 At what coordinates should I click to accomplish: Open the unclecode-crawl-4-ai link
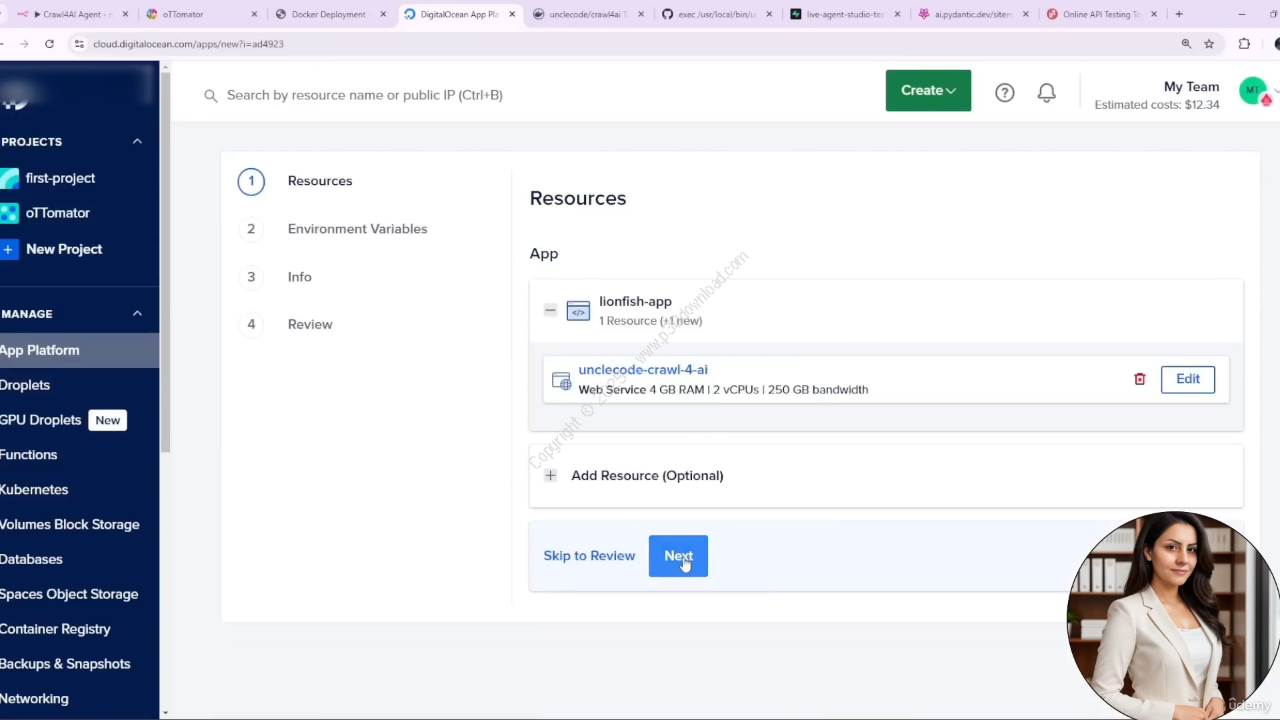coord(643,370)
